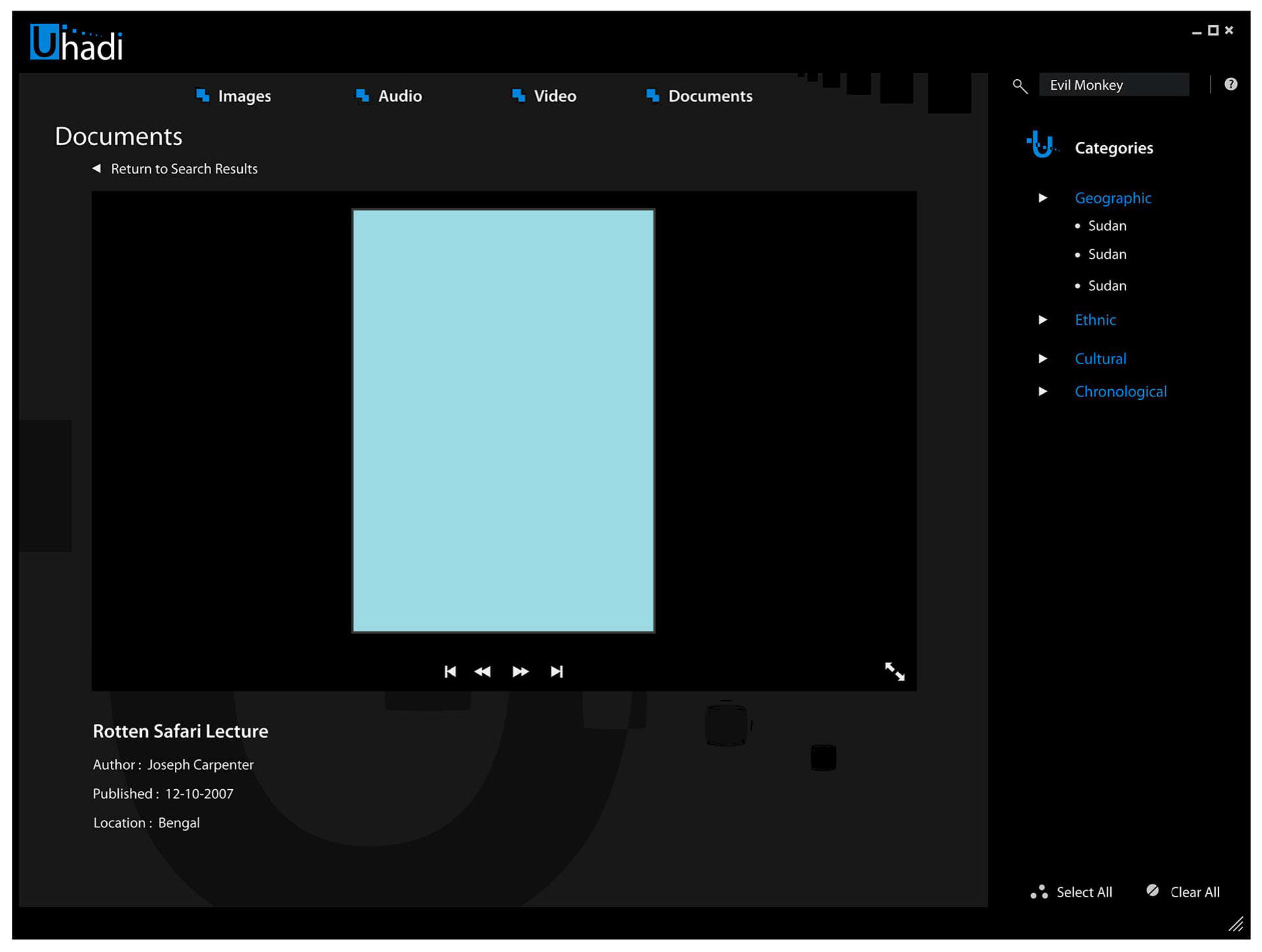1262x952 pixels.
Task: Go back one page with the rewind icon
Action: [482, 671]
